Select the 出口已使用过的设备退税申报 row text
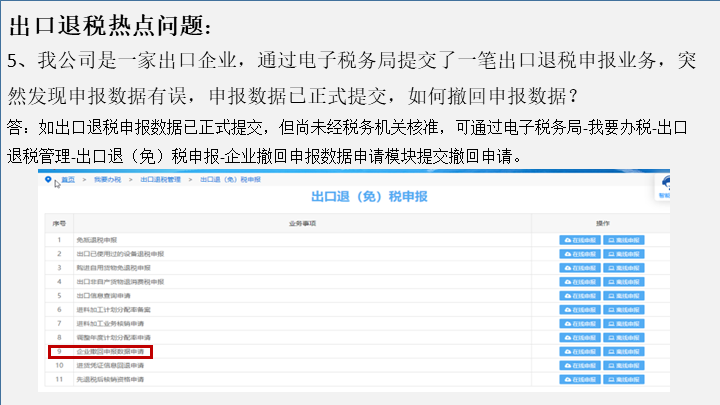Image resolution: width=720 pixels, height=405 pixels. pos(120,254)
